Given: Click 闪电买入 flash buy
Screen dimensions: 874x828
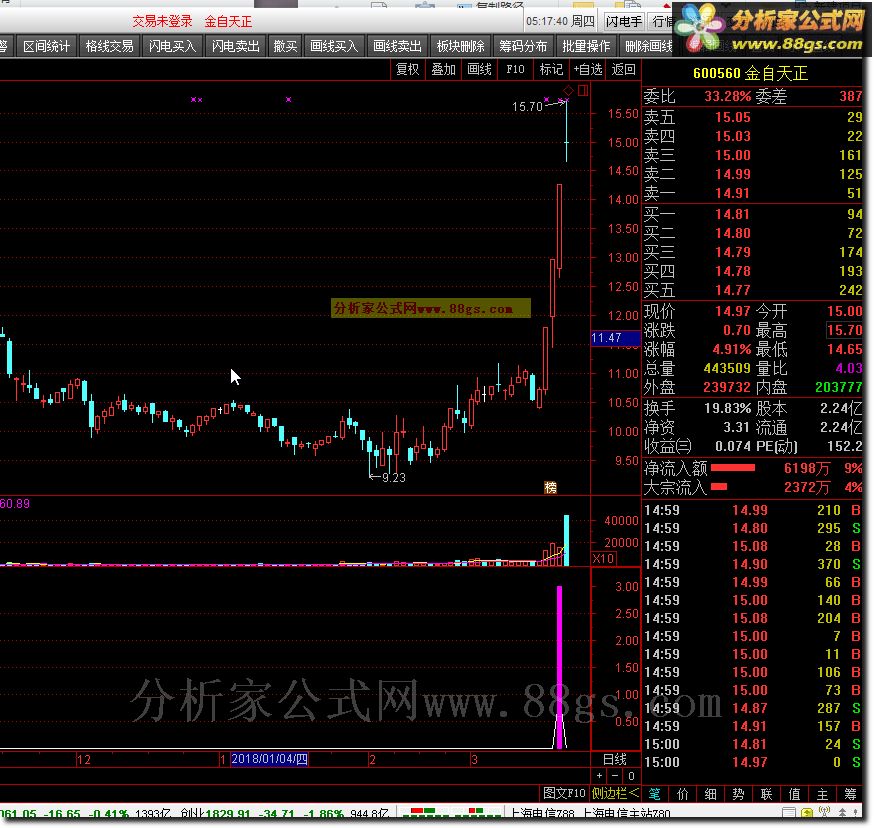Looking at the screenshot, I should (173, 46).
